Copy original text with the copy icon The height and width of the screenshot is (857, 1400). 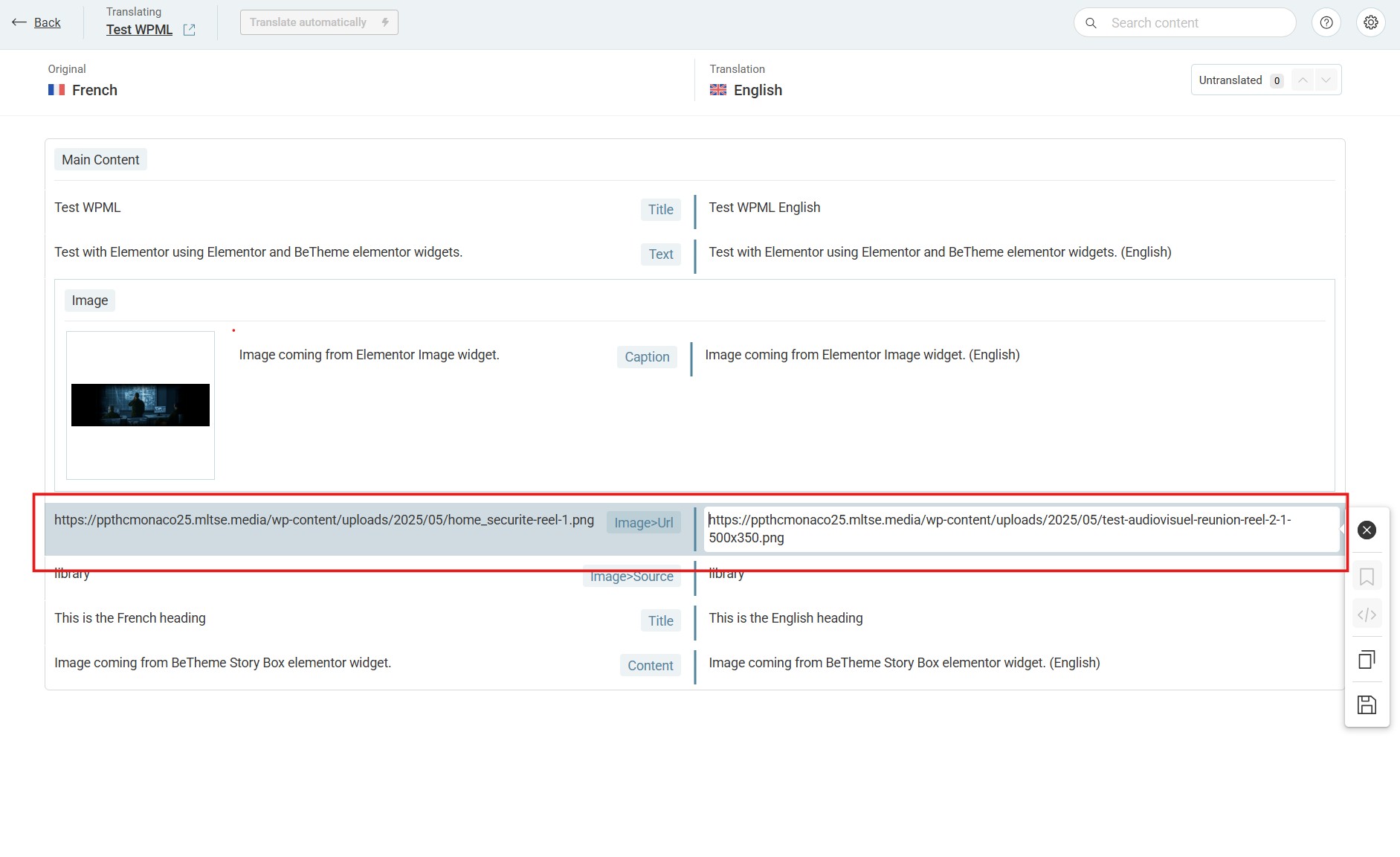pyautogui.click(x=1367, y=660)
